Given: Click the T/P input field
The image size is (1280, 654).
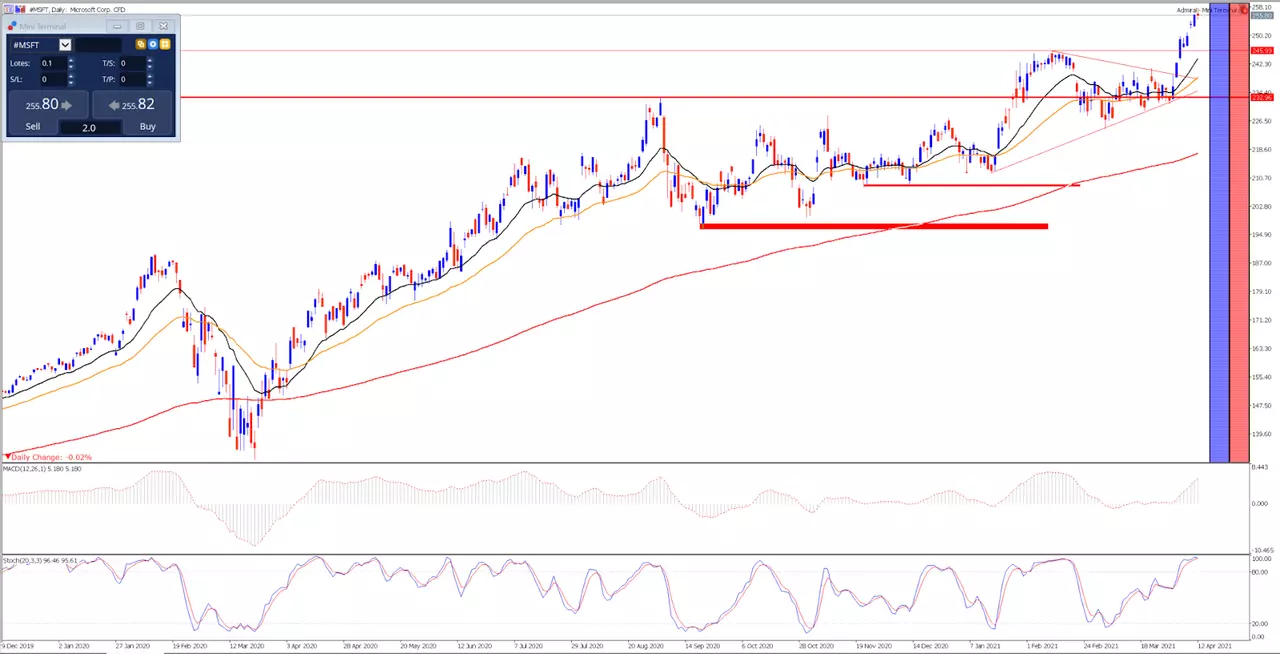Looking at the screenshot, I should 132,79.
